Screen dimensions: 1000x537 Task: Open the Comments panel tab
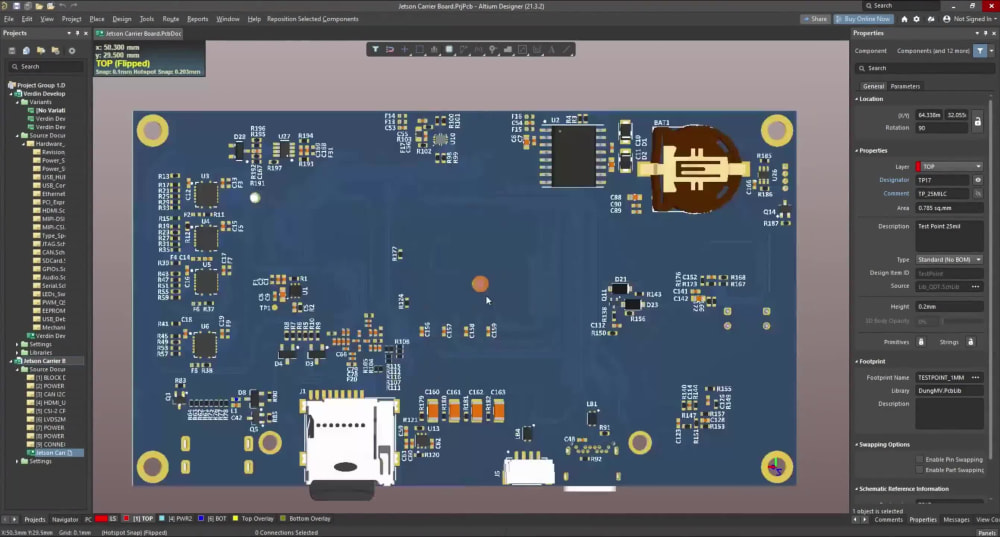(x=888, y=520)
